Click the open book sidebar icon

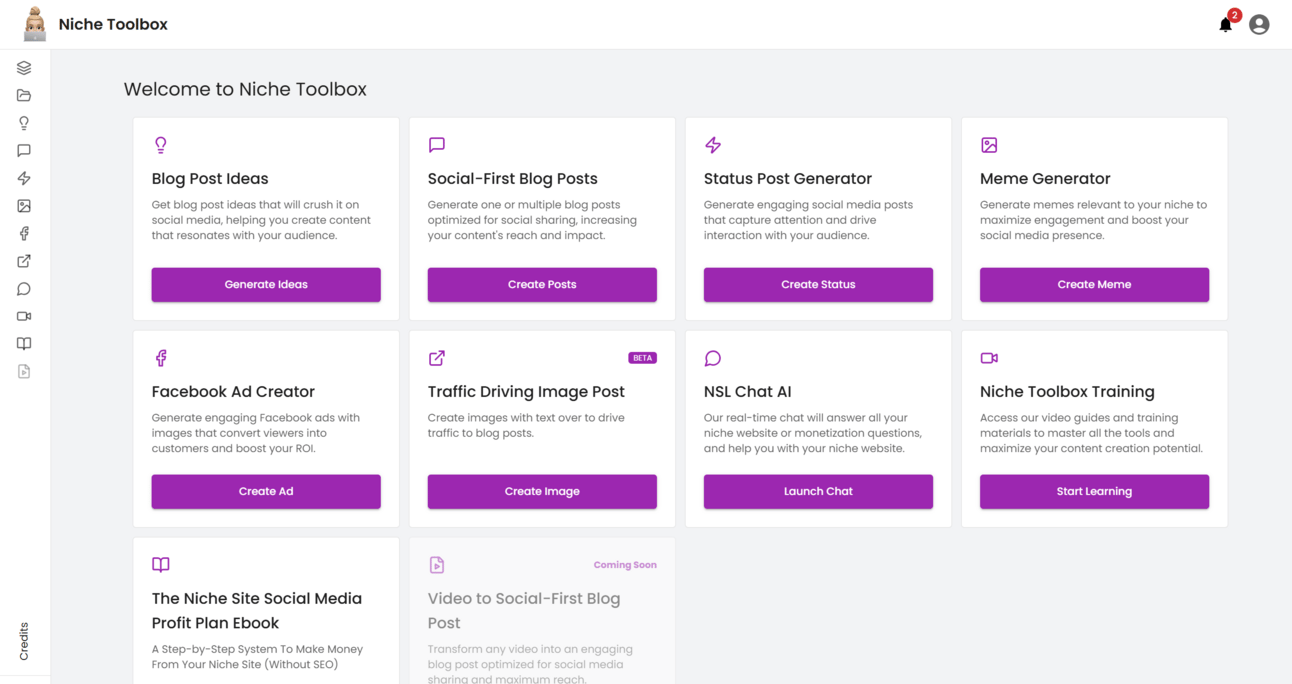click(x=24, y=343)
